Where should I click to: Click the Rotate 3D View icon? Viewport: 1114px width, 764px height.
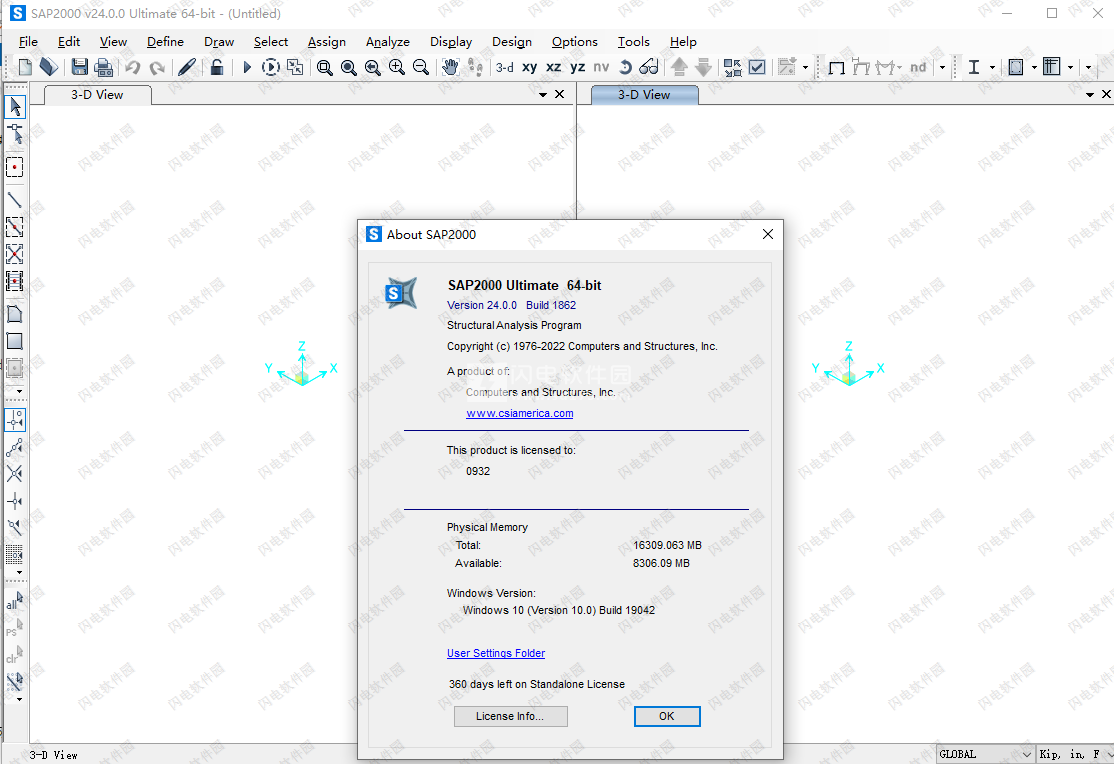[x=625, y=67]
